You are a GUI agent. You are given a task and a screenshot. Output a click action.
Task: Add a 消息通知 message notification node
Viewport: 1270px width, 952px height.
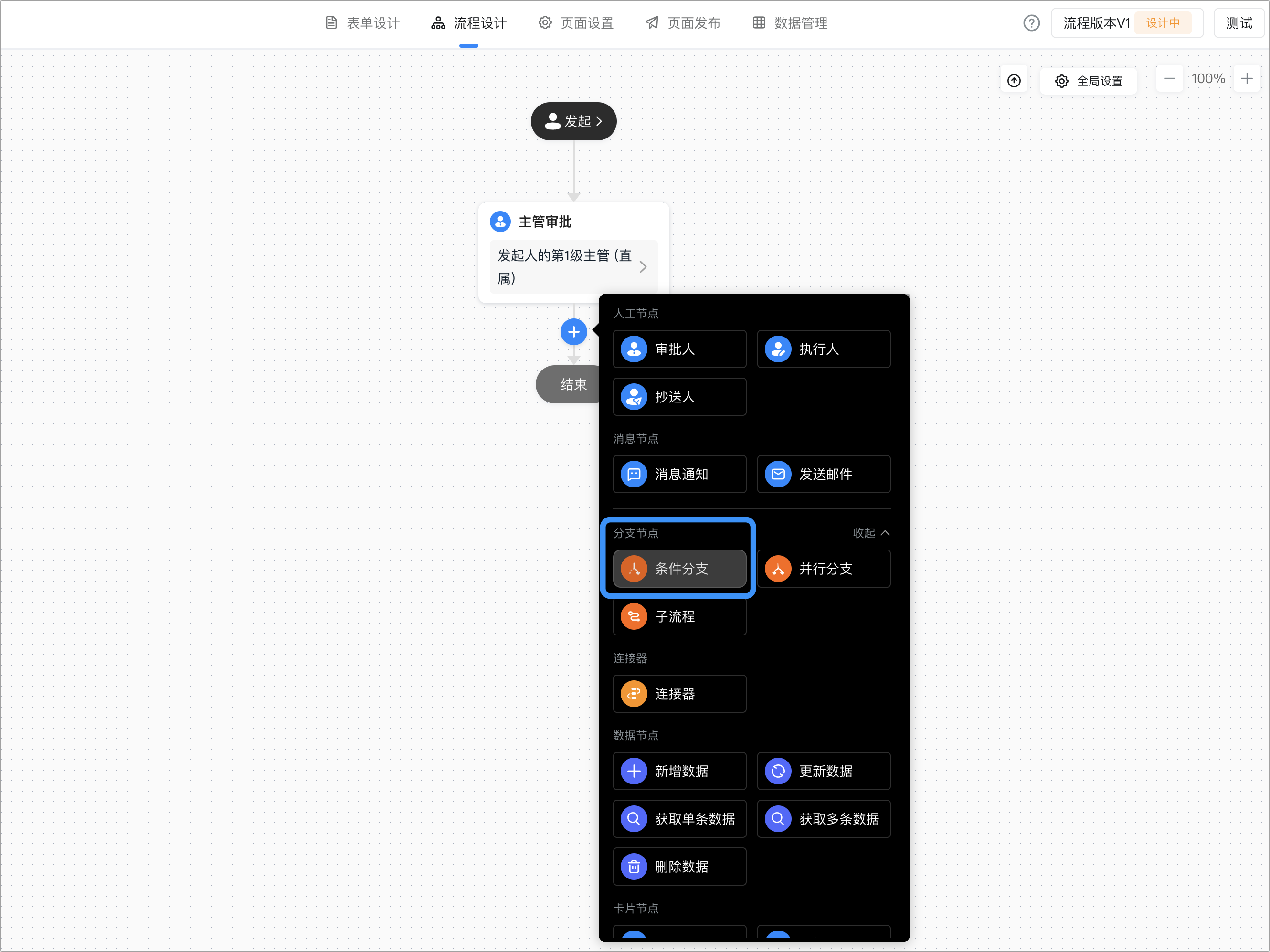click(679, 474)
